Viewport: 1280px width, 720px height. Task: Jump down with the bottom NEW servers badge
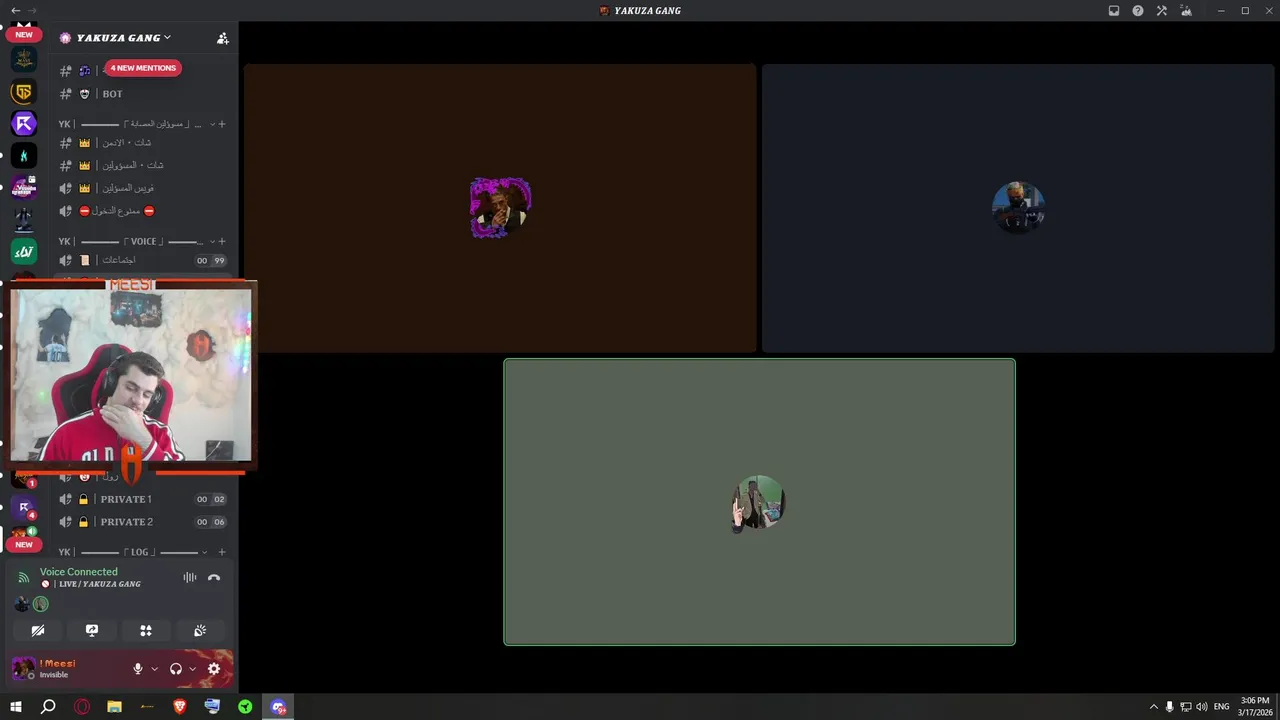(x=24, y=545)
